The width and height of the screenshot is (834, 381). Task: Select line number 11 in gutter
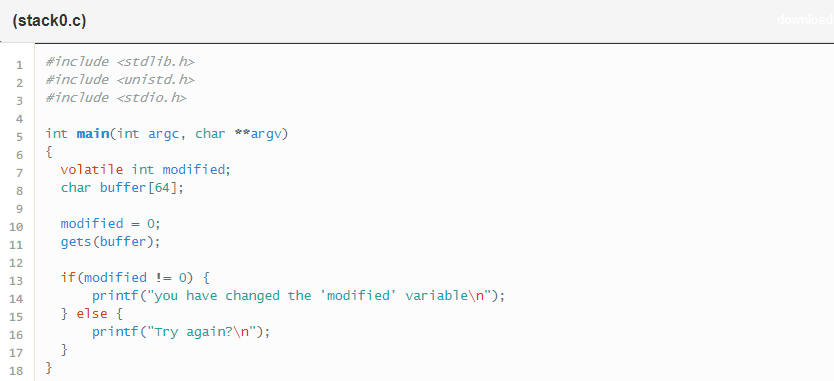click(x=16, y=245)
